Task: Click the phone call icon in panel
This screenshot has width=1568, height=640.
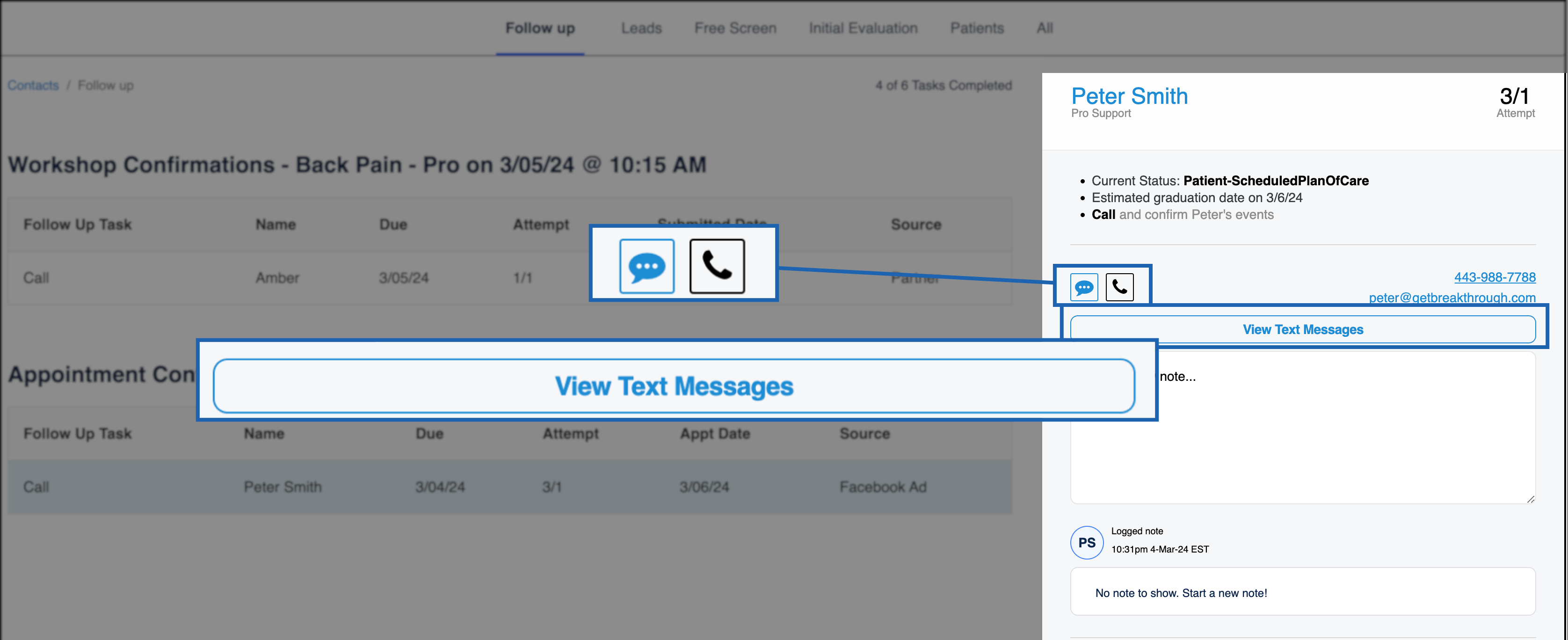Action: (x=1119, y=287)
